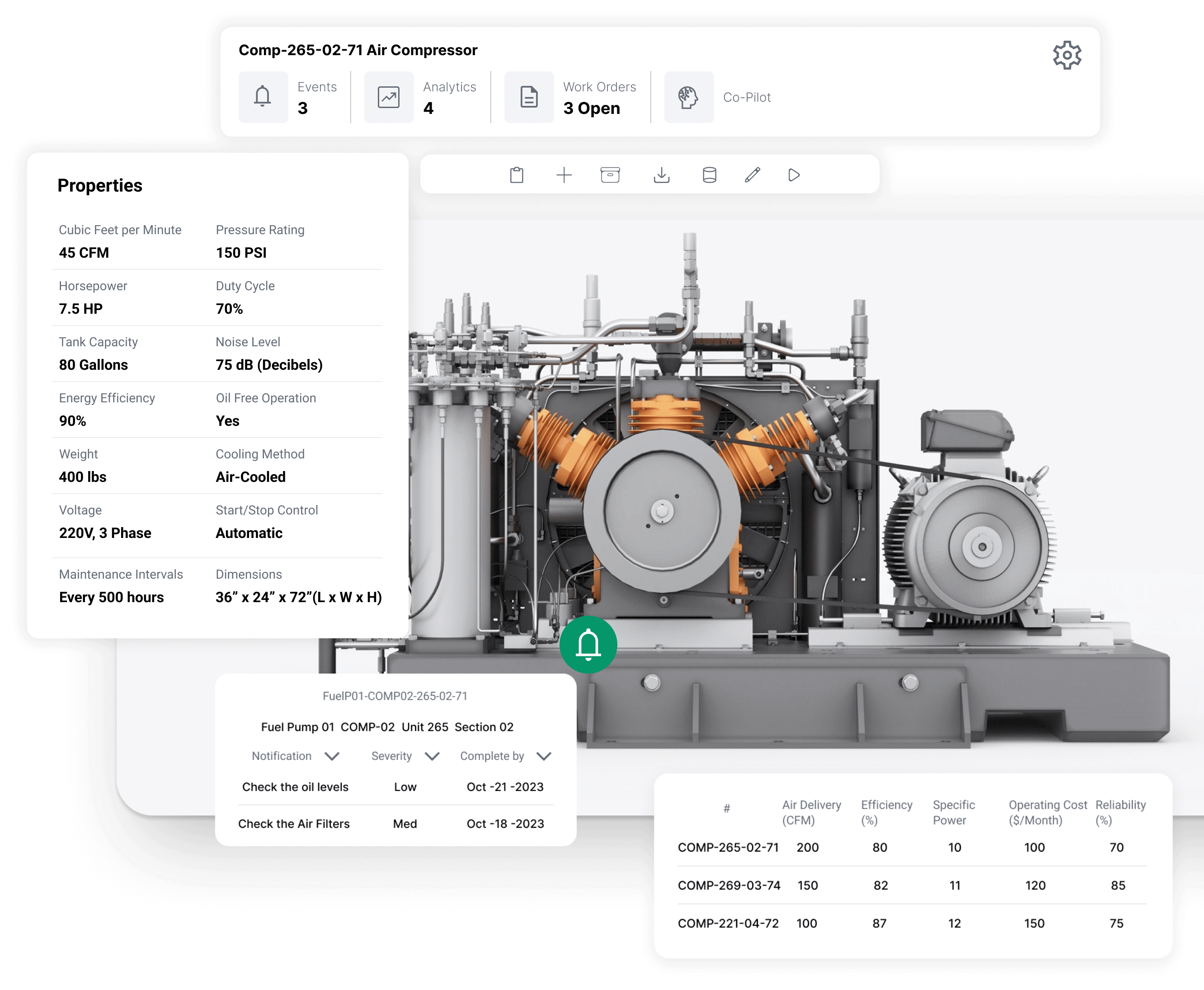
Task: Click the 70% duty cycle value
Action: 229,308
